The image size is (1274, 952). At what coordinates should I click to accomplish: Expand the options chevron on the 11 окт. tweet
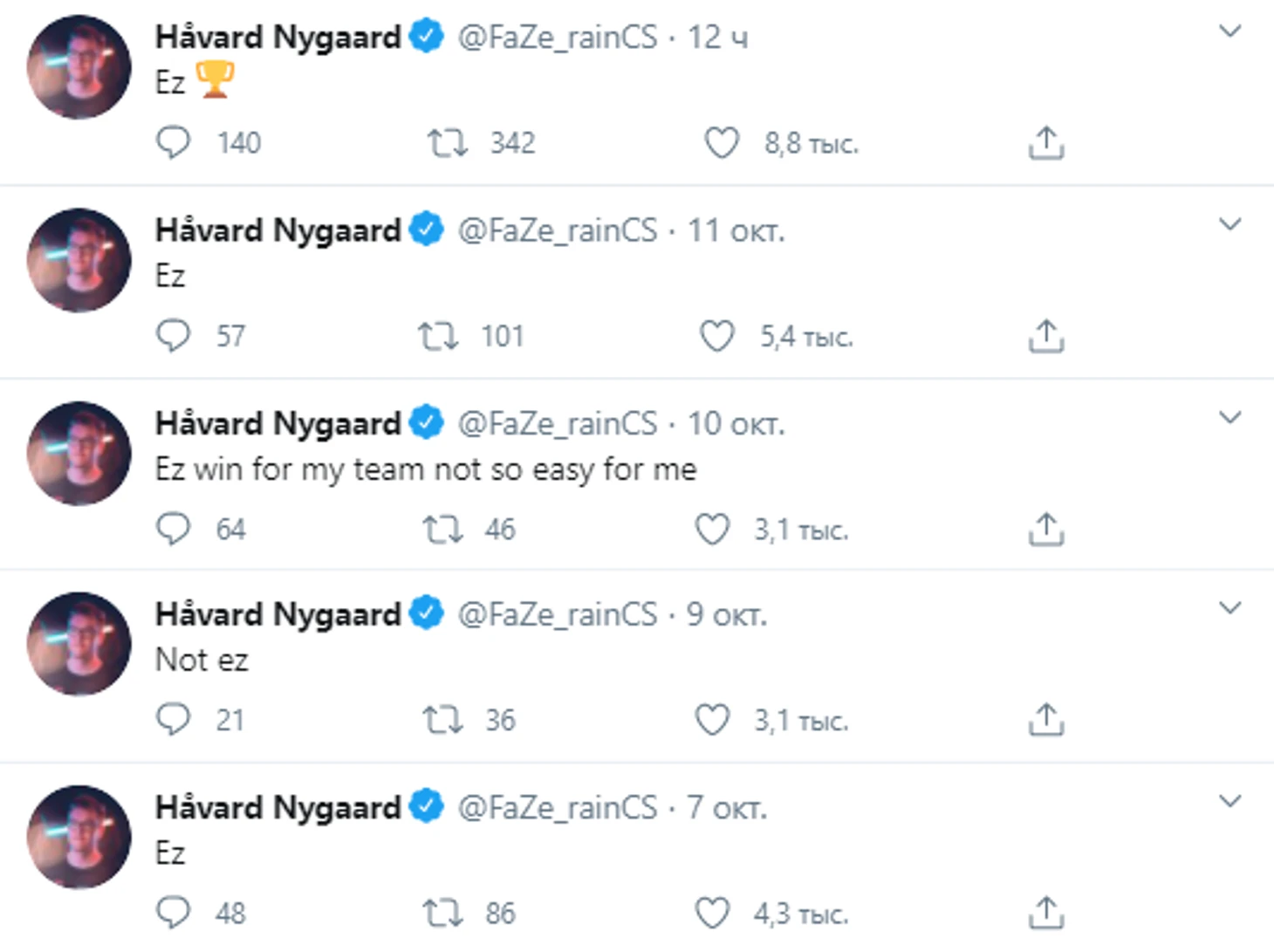pos(1229,225)
